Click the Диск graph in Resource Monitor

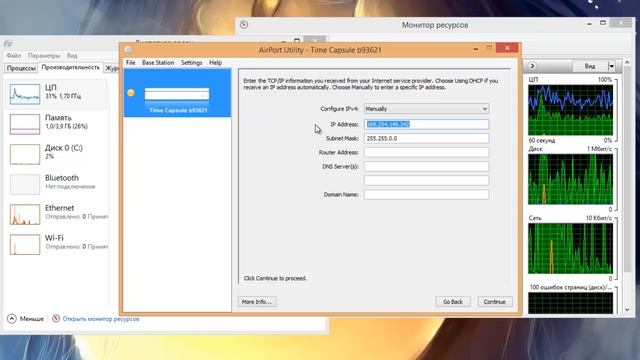570,179
